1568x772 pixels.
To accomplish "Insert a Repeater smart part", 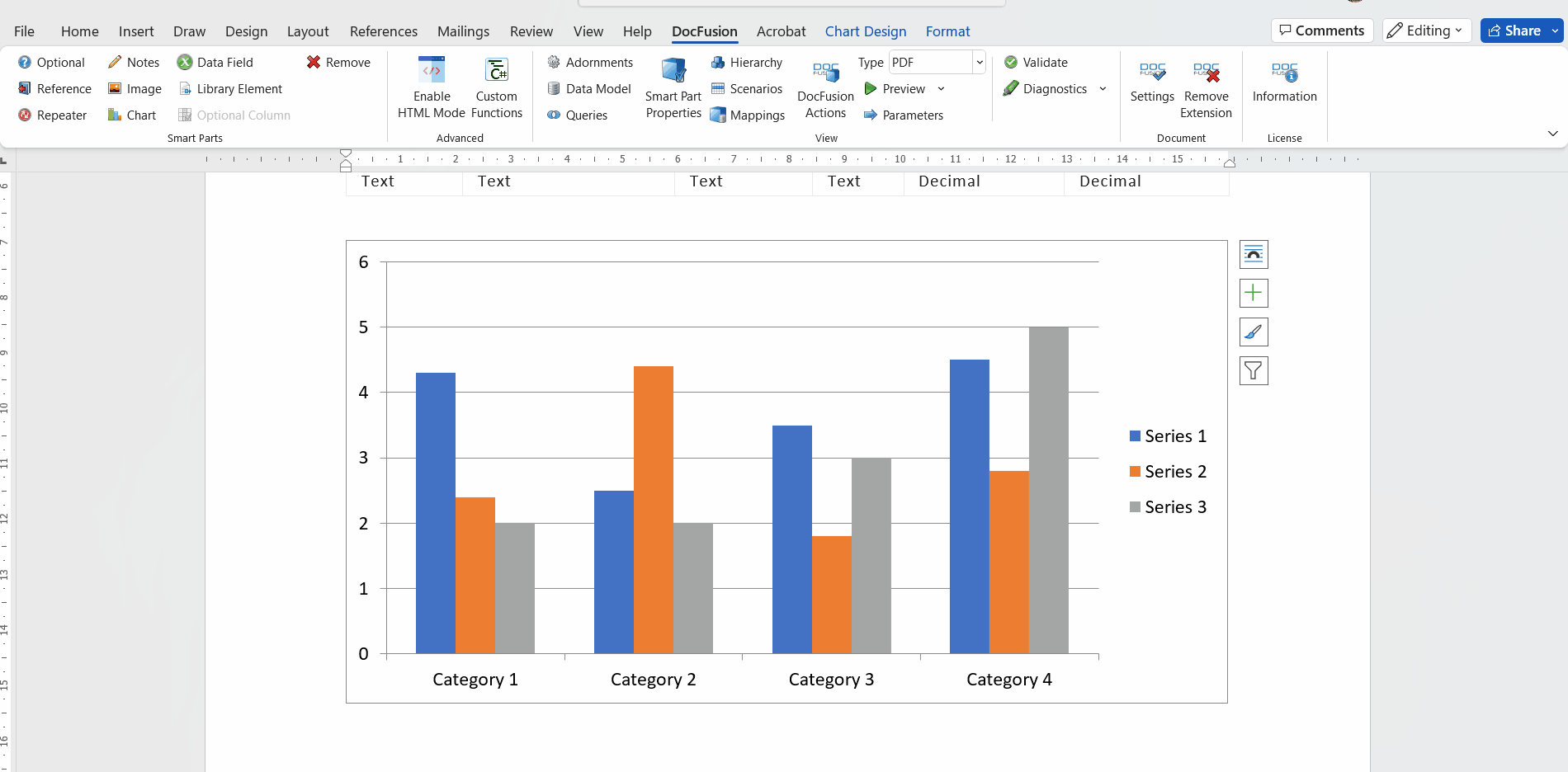I will [x=52, y=115].
